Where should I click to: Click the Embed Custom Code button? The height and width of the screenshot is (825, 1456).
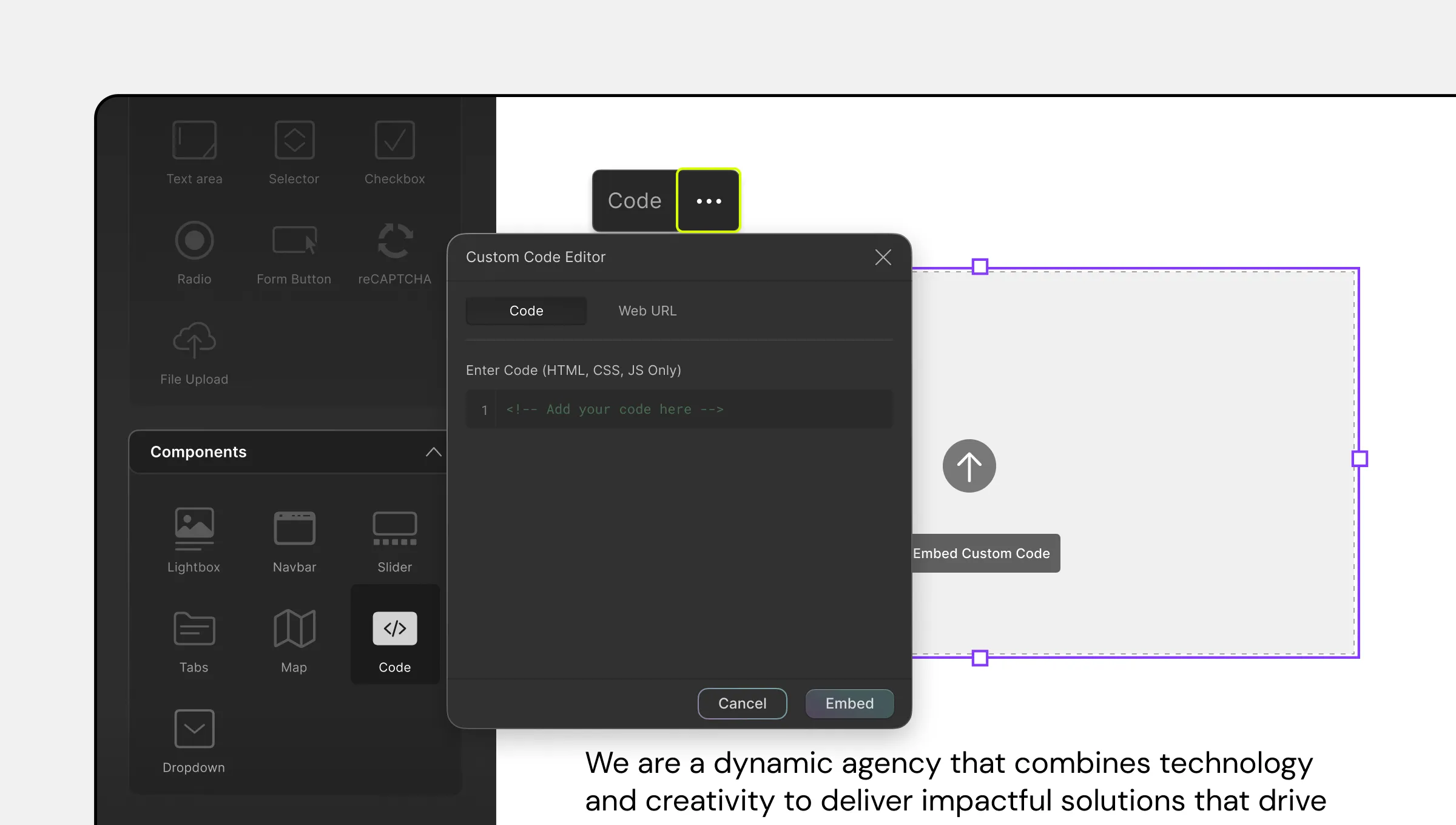click(x=986, y=553)
